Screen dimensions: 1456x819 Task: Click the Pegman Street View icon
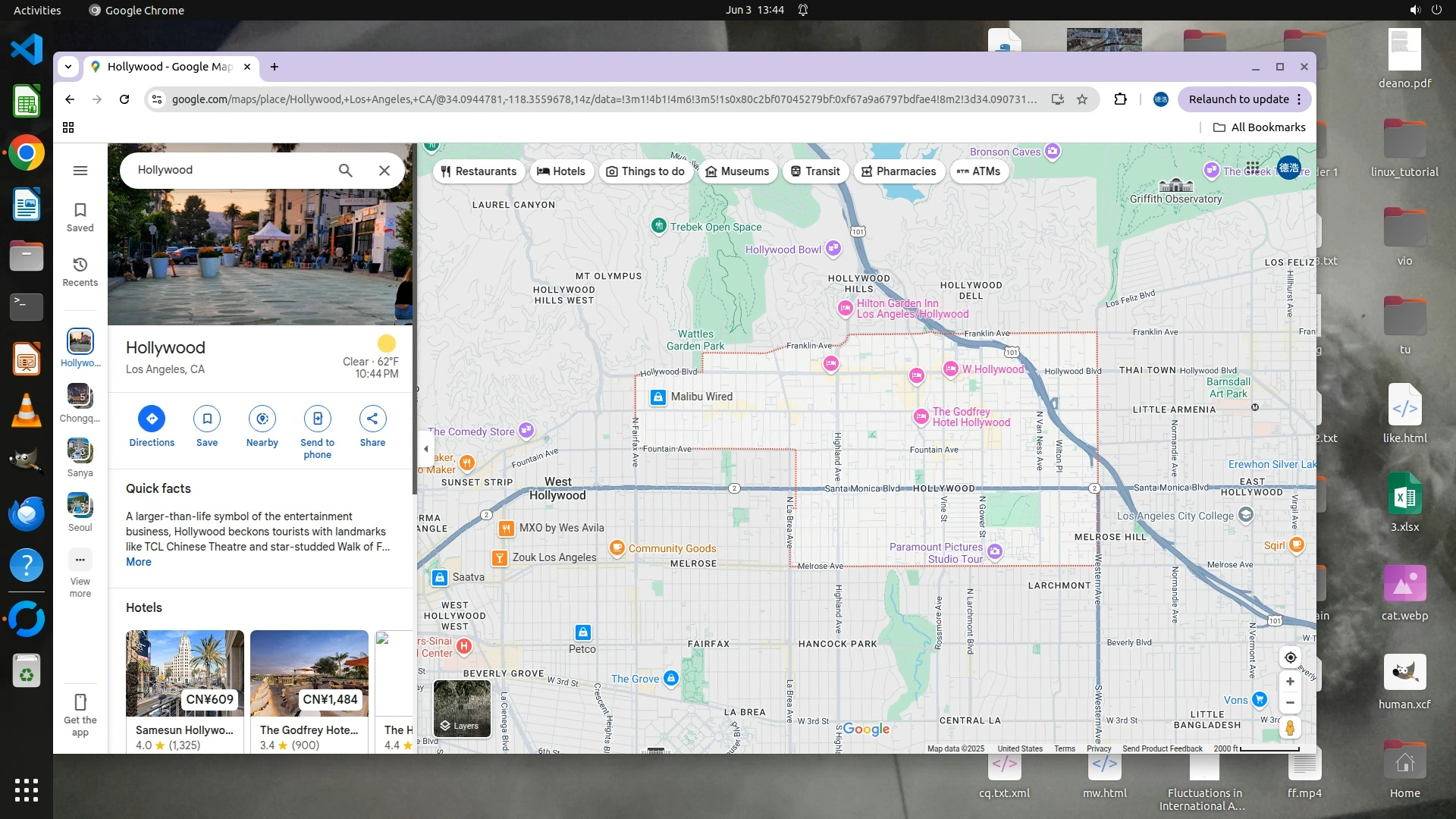(1290, 728)
